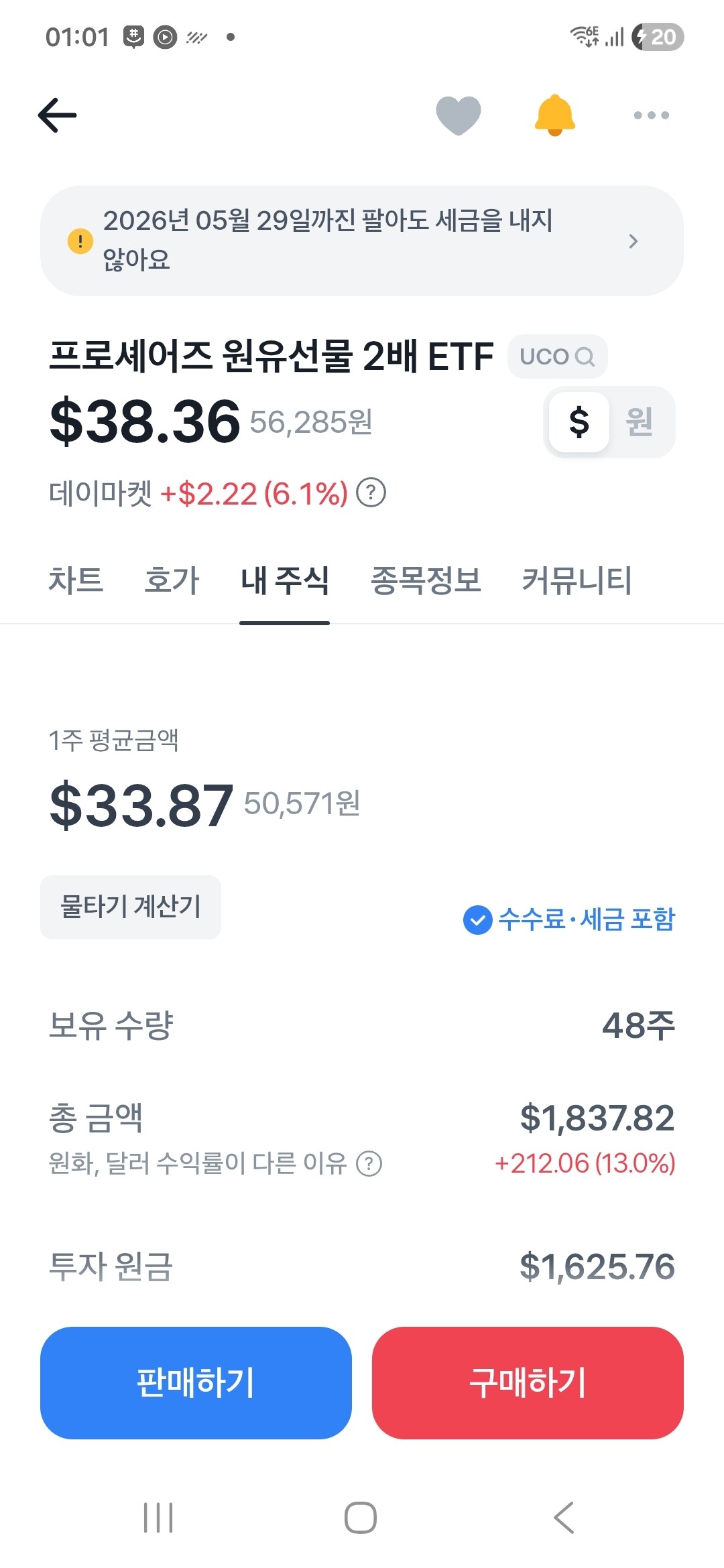Tap the Android home navigation button

click(x=361, y=1517)
